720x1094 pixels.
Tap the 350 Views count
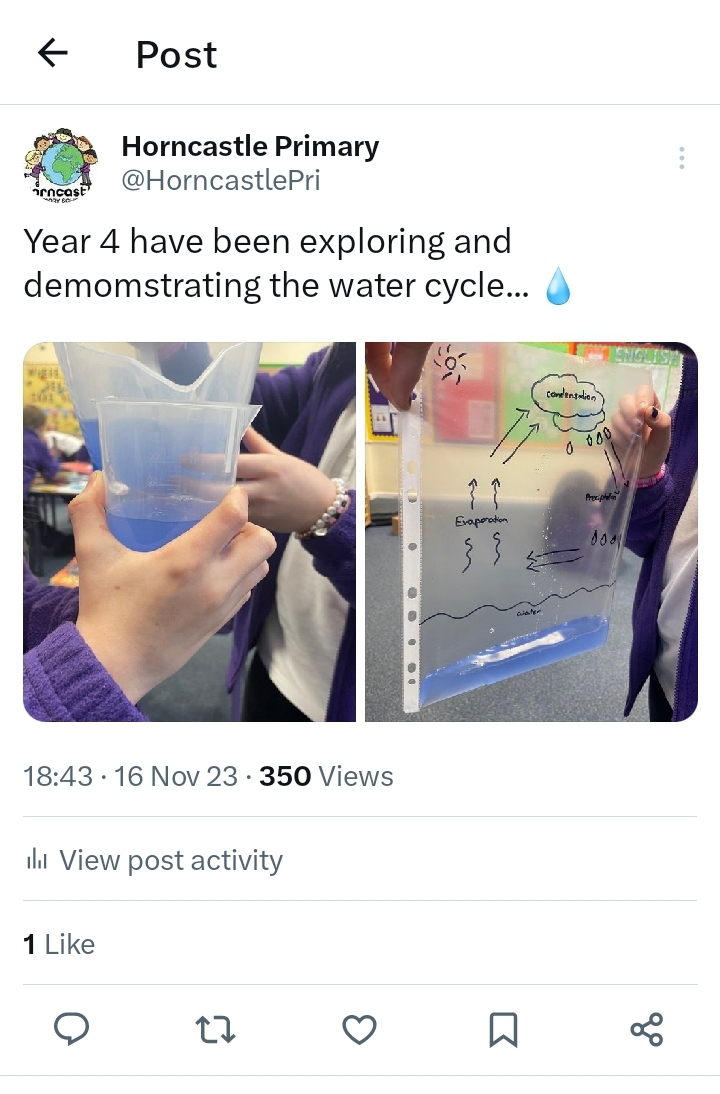pyautogui.click(x=326, y=777)
